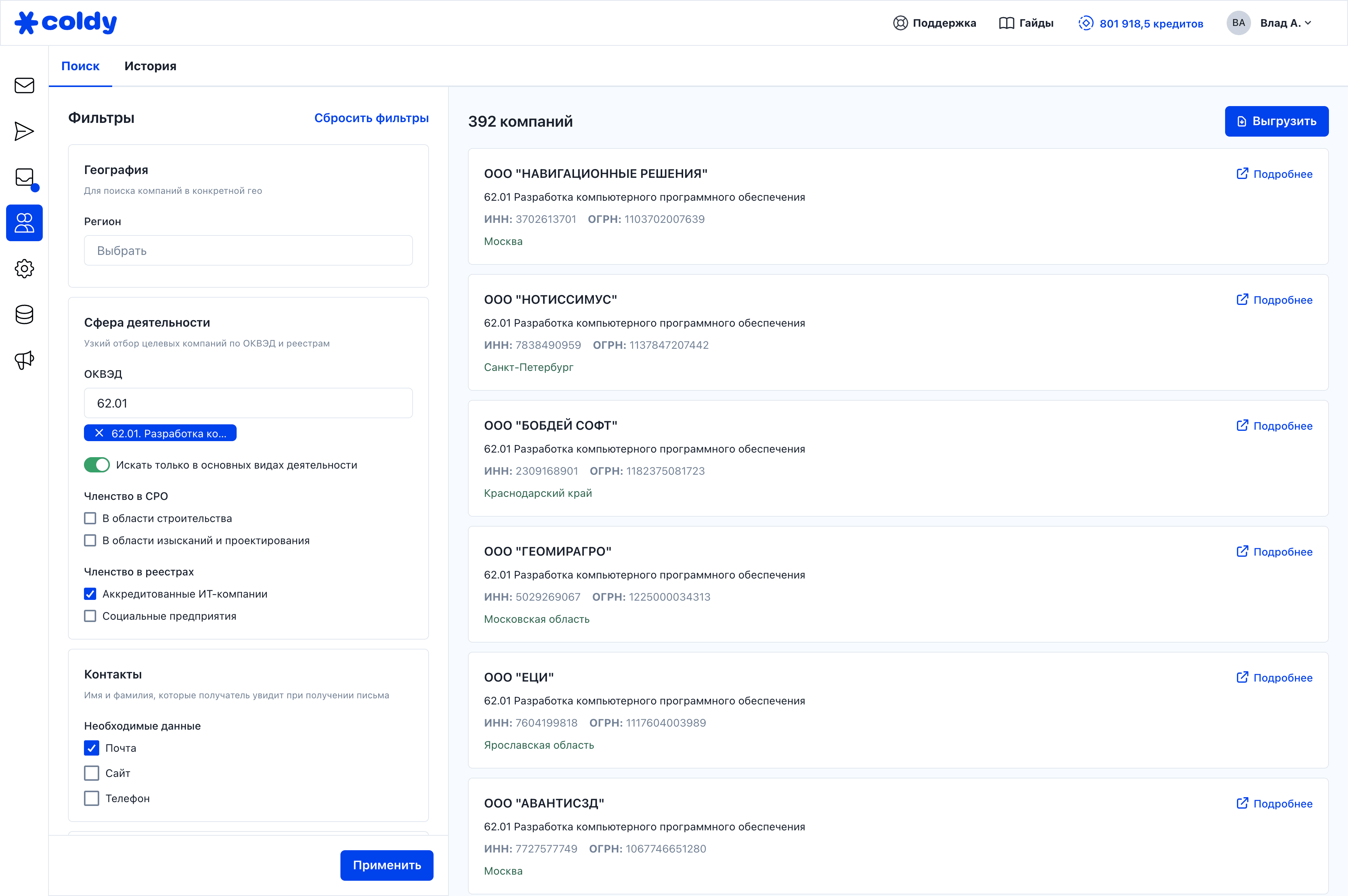This screenshot has width=1348, height=896.
Task: Select the people contacts sidebar icon
Action: coord(24,223)
